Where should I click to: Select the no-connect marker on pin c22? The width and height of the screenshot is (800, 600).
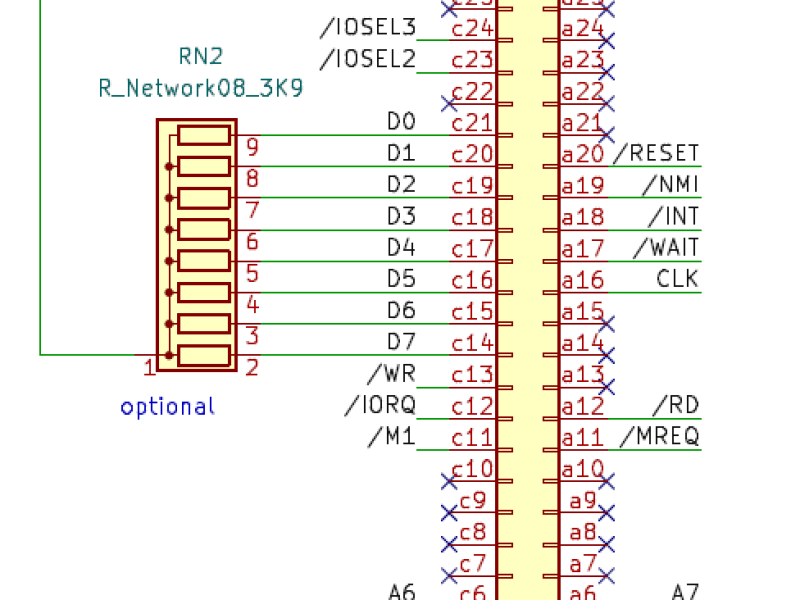click(449, 104)
